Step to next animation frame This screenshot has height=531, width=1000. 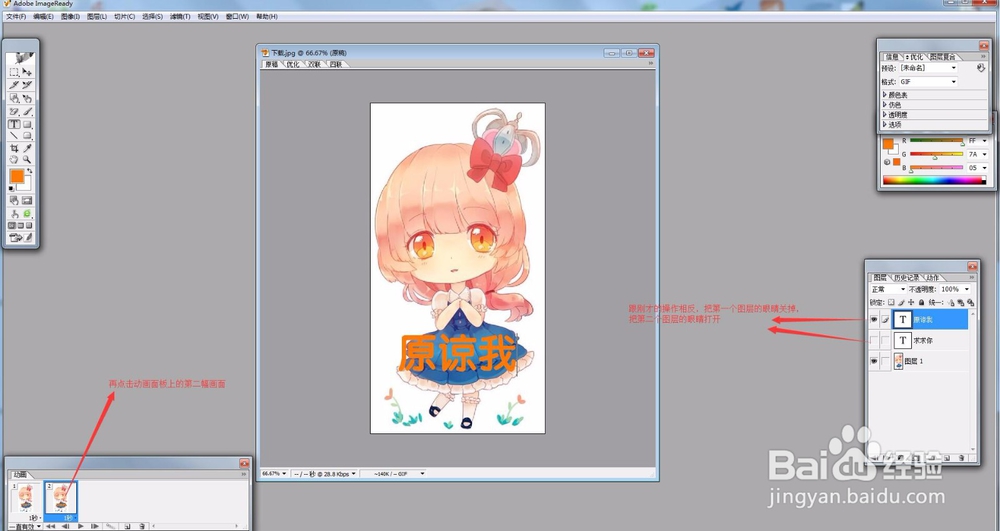(x=94, y=527)
